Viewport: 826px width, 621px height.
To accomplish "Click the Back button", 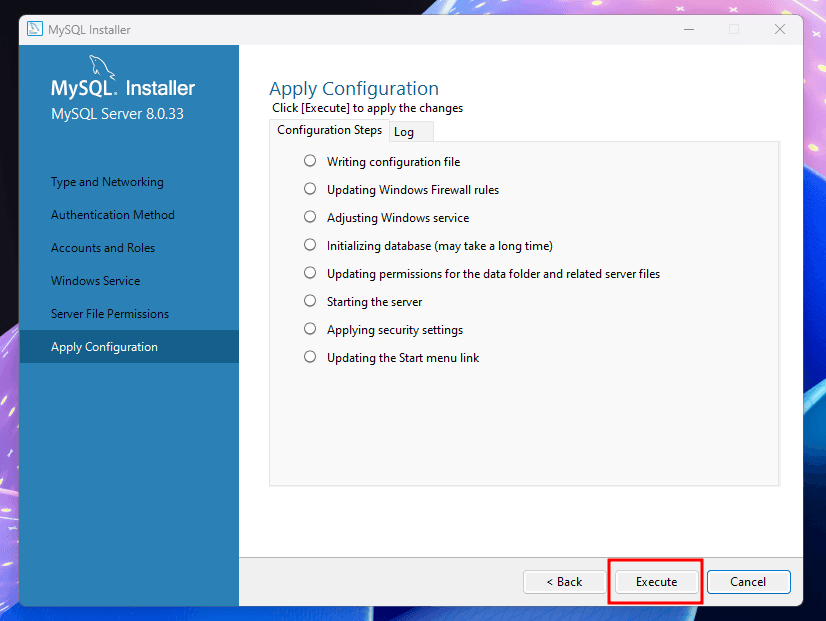I will click(x=564, y=581).
